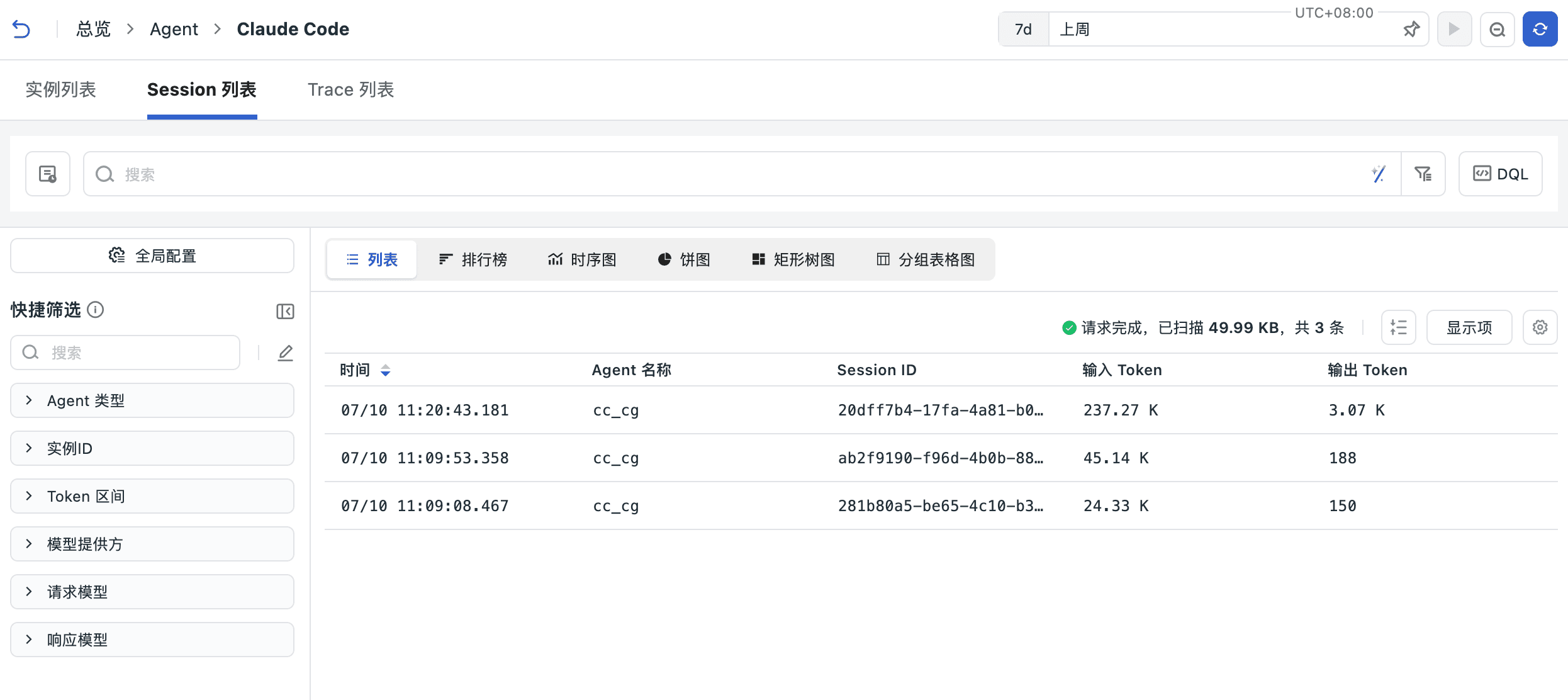Expand the 响应模型 filter
This screenshot has width=1568, height=700.
pyautogui.click(x=152, y=640)
